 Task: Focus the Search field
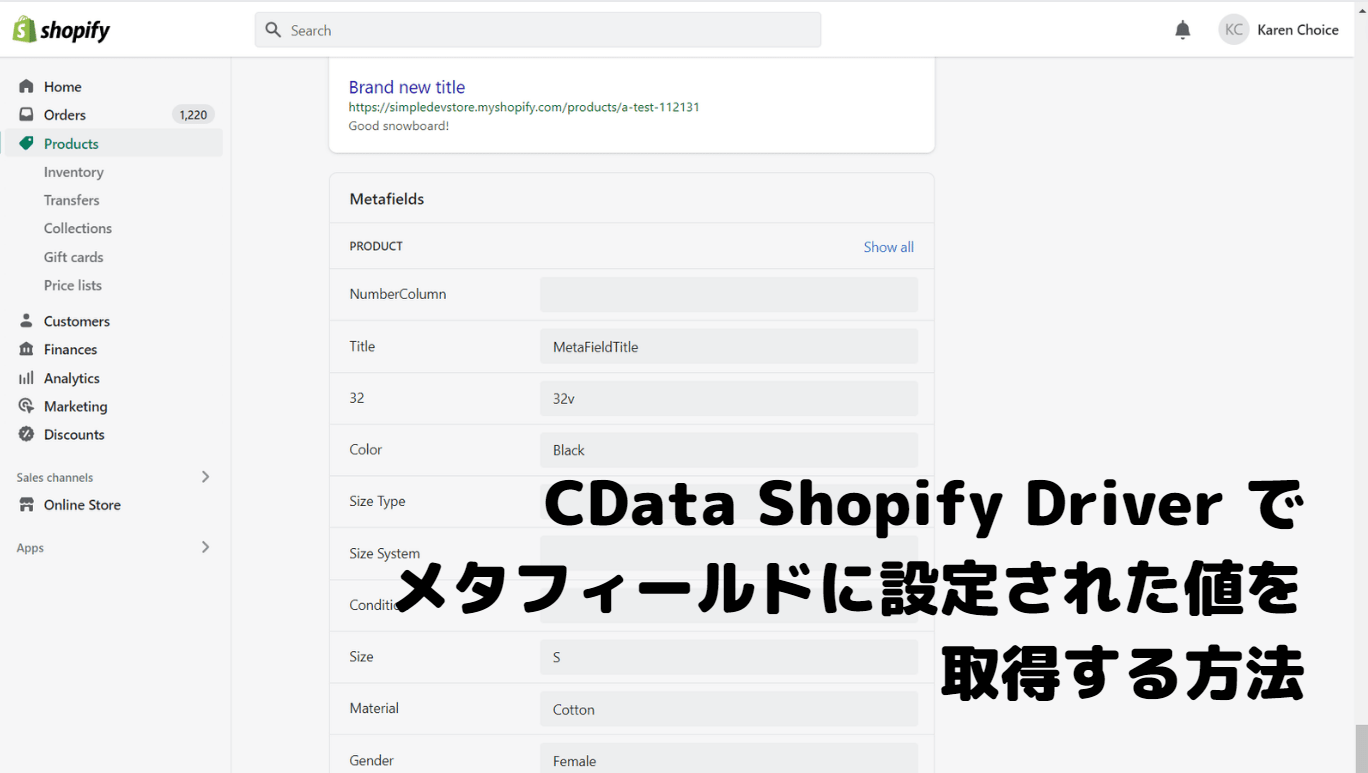538,30
